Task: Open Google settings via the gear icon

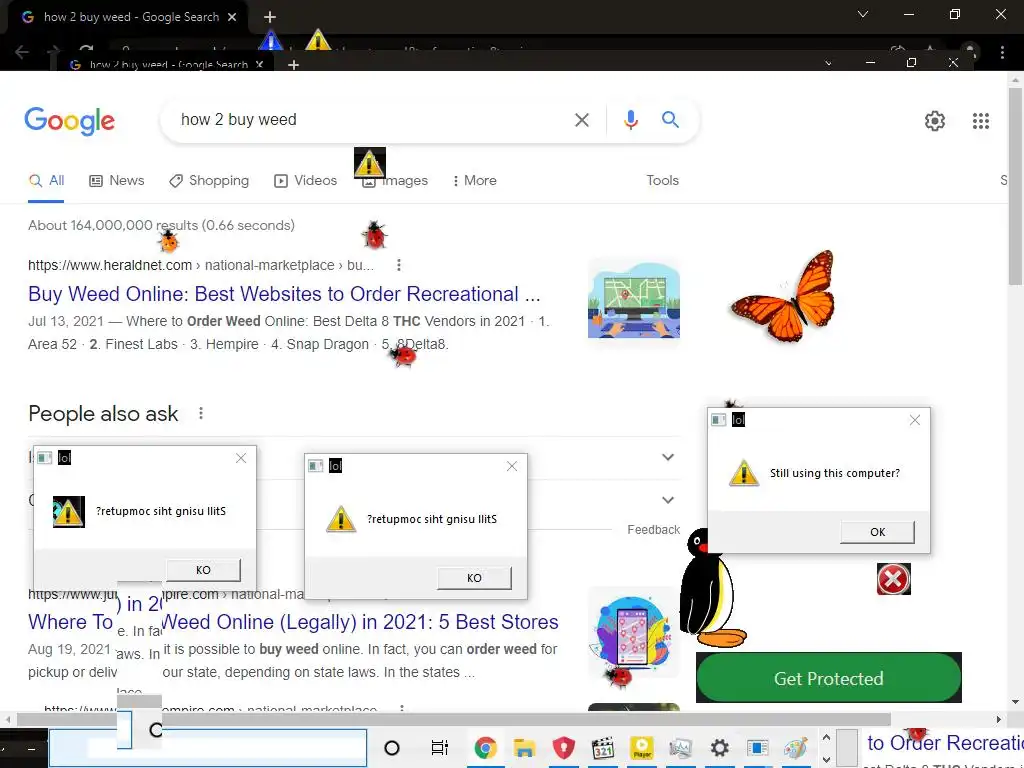Action: (935, 121)
